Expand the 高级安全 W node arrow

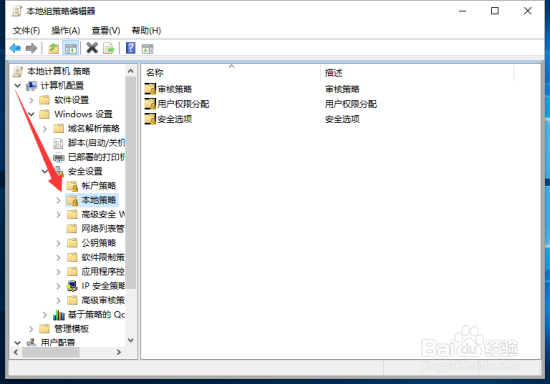(x=59, y=215)
